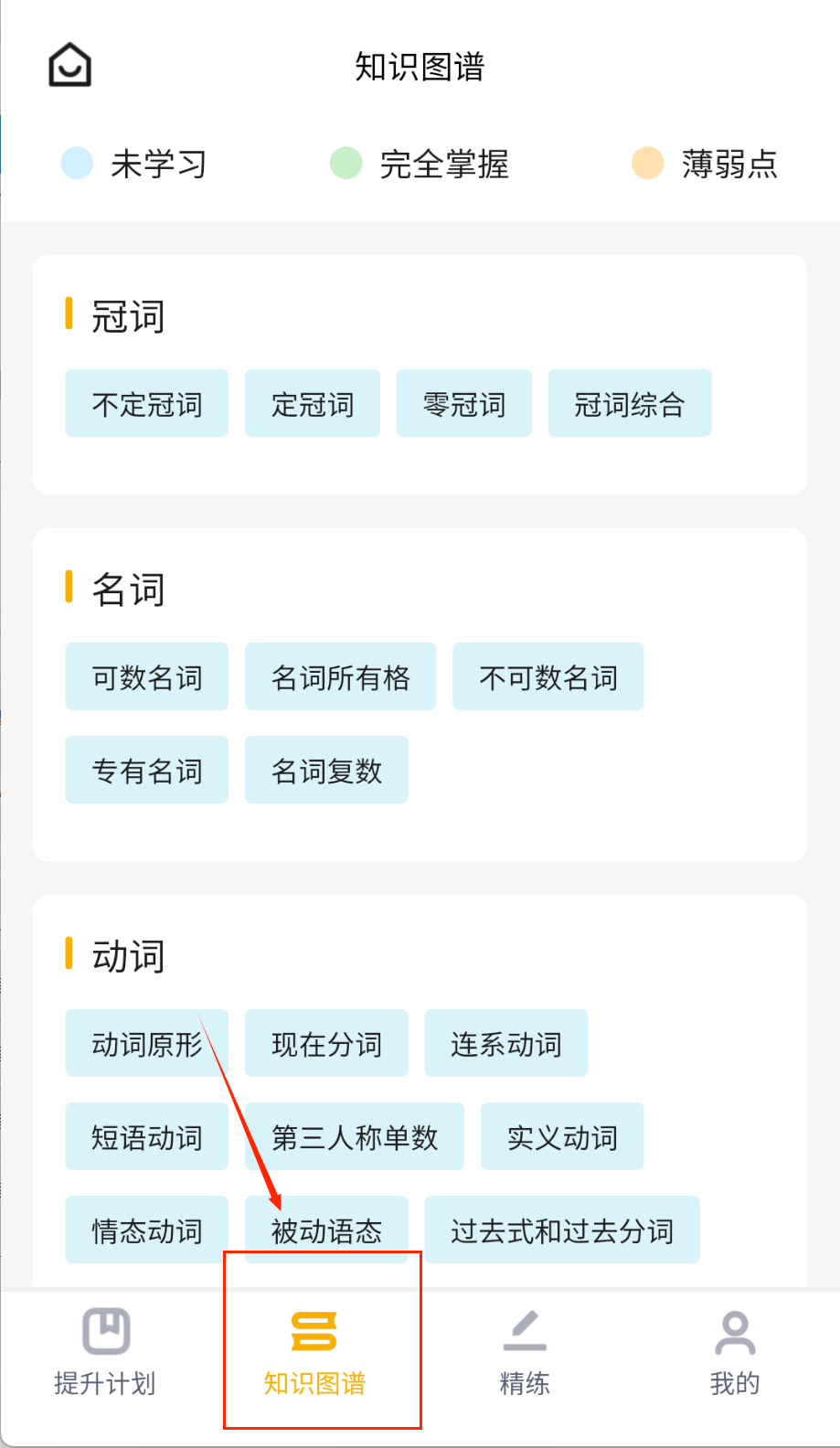
Task: Go to the 我的 profile icon
Action: [x=735, y=1333]
